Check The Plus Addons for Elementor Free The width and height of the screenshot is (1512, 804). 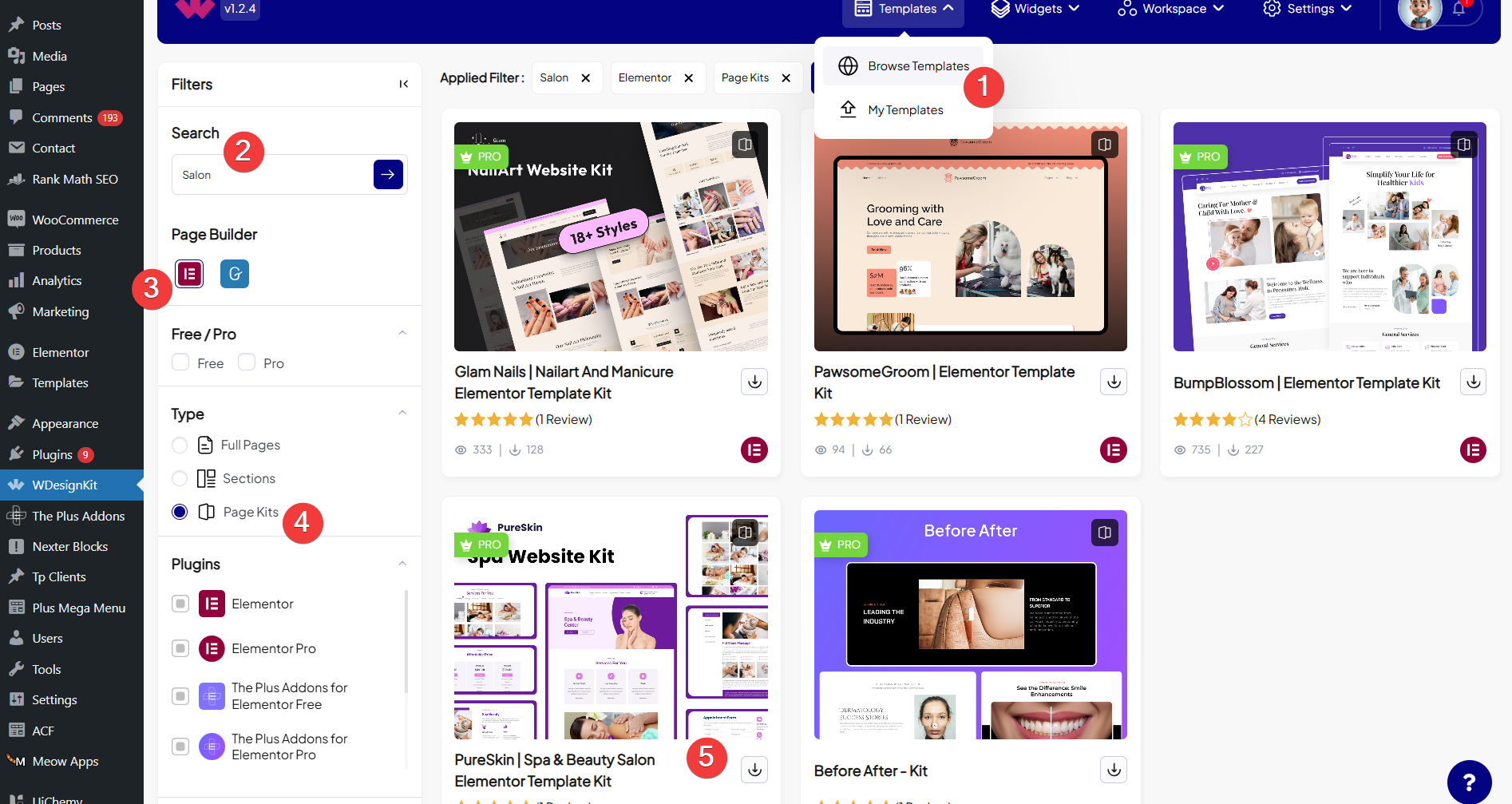(x=180, y=696)
